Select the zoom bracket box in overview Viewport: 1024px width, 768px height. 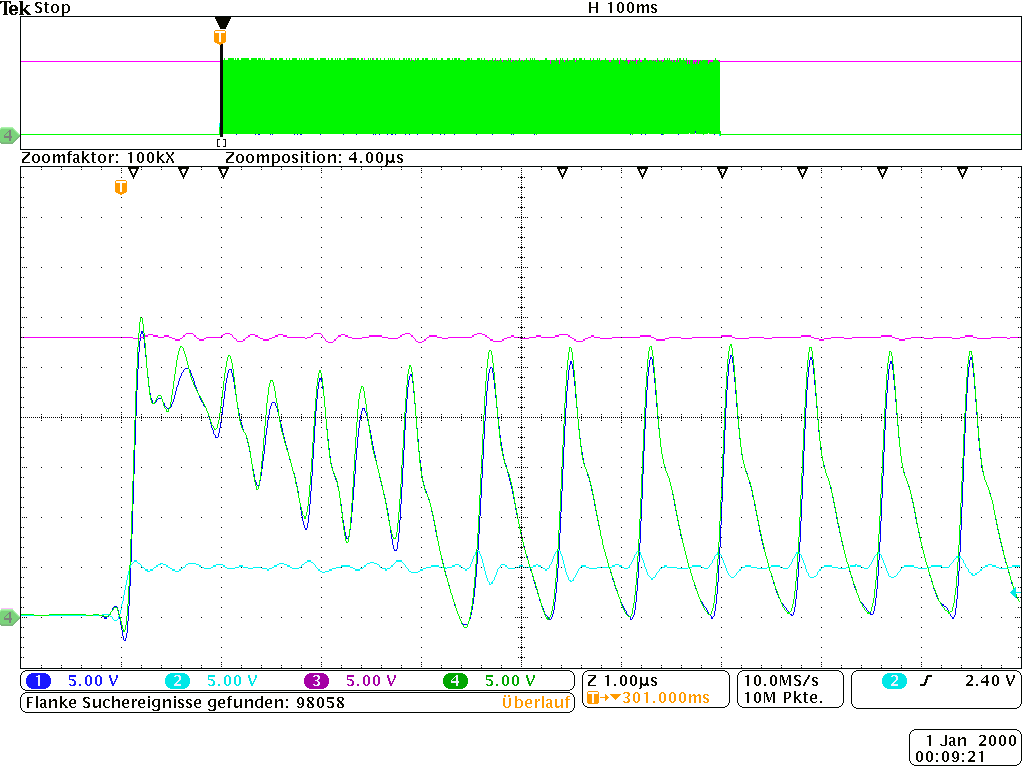221,142
